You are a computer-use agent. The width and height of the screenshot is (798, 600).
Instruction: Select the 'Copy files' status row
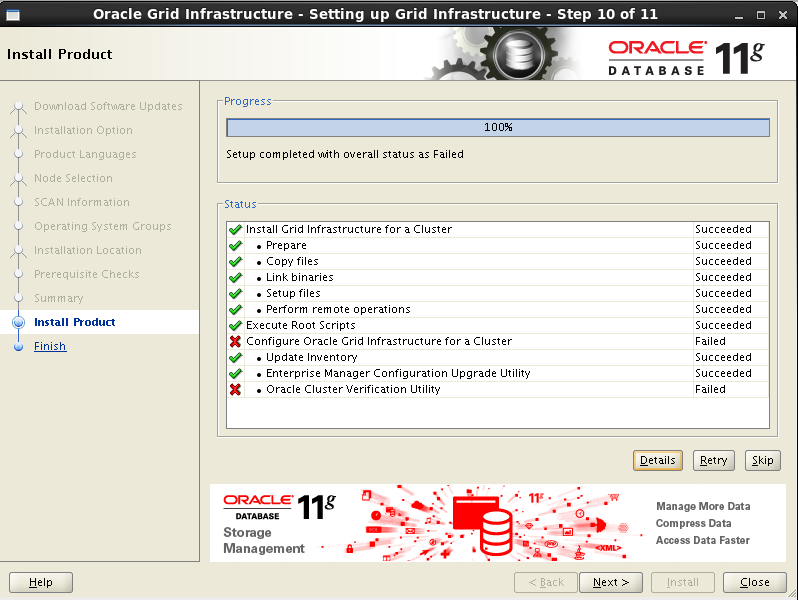tap(497, 262)
